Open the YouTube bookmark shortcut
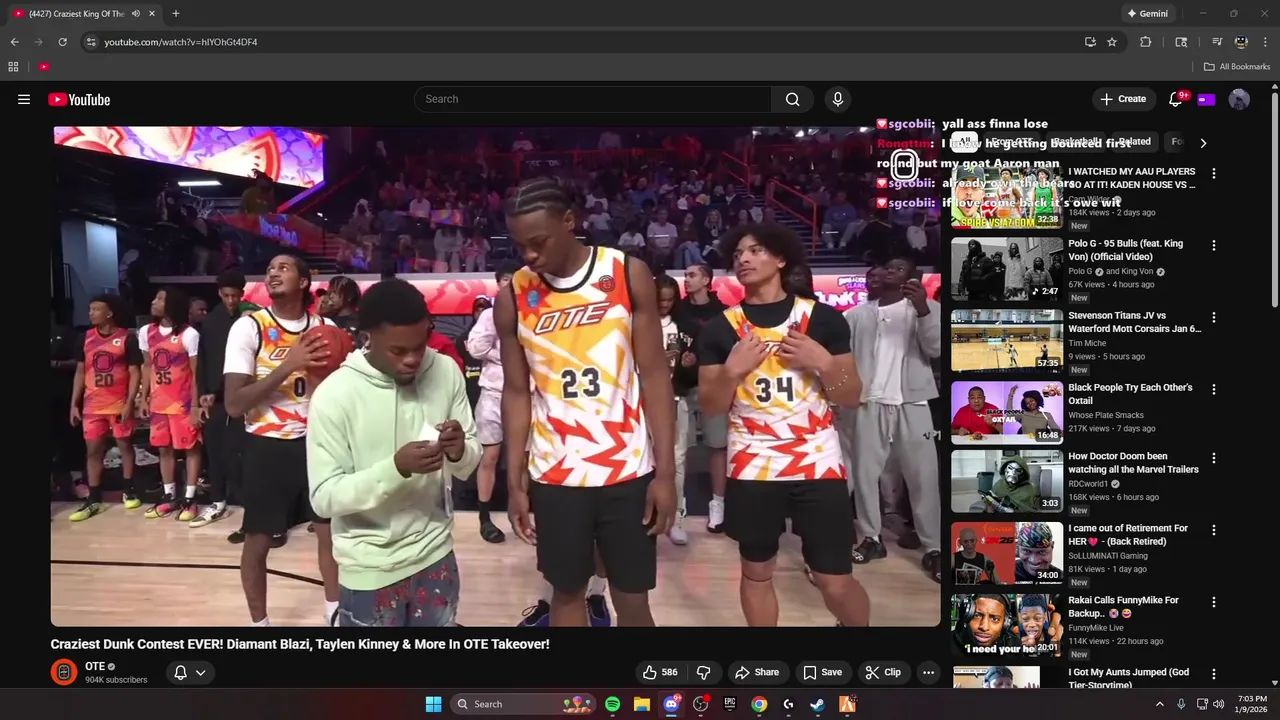Image resolution: width=1280 pixels, height=720 pixels. point(44,67)
